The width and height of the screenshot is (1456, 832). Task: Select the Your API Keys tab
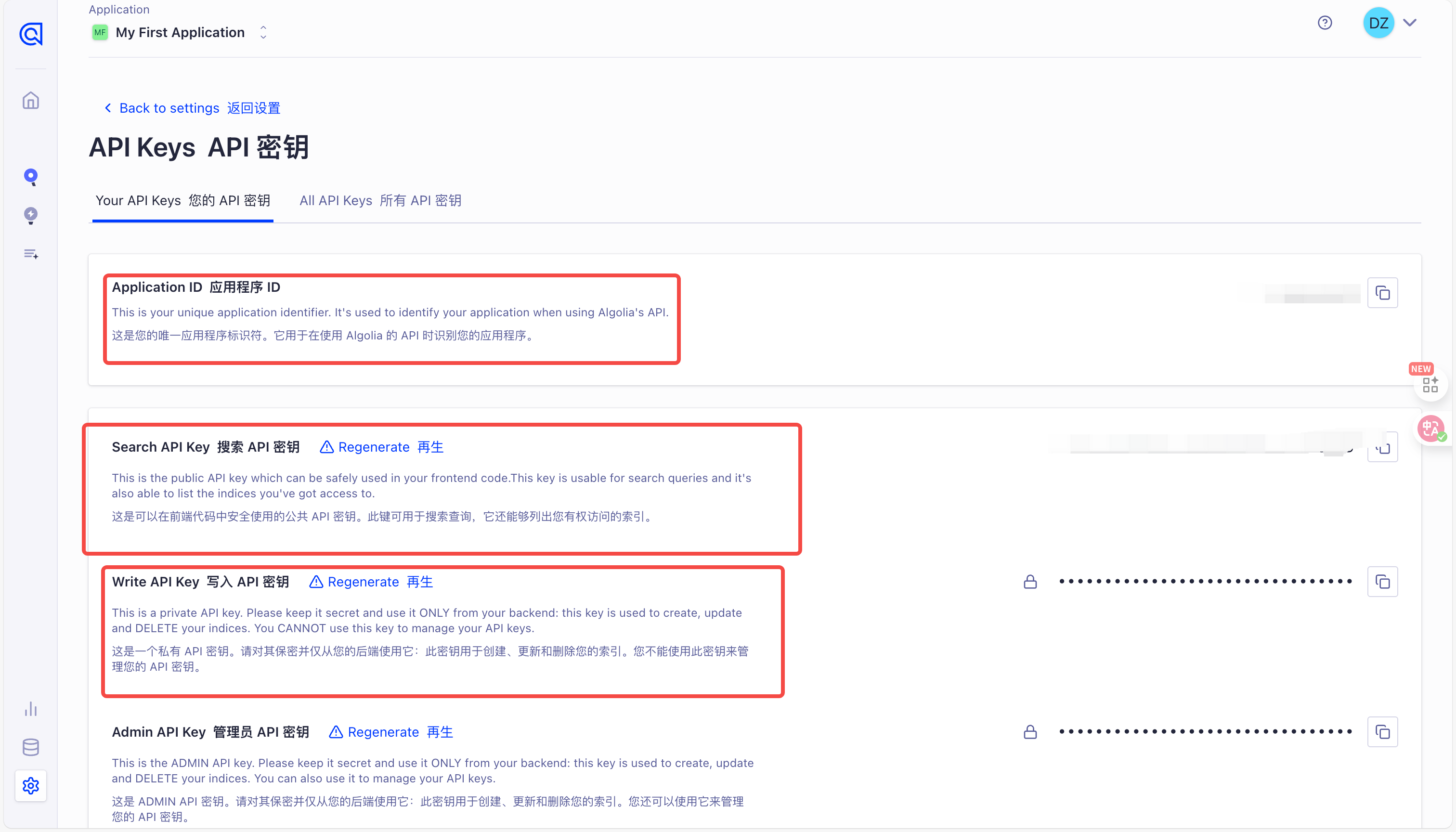tap(182, 201)
